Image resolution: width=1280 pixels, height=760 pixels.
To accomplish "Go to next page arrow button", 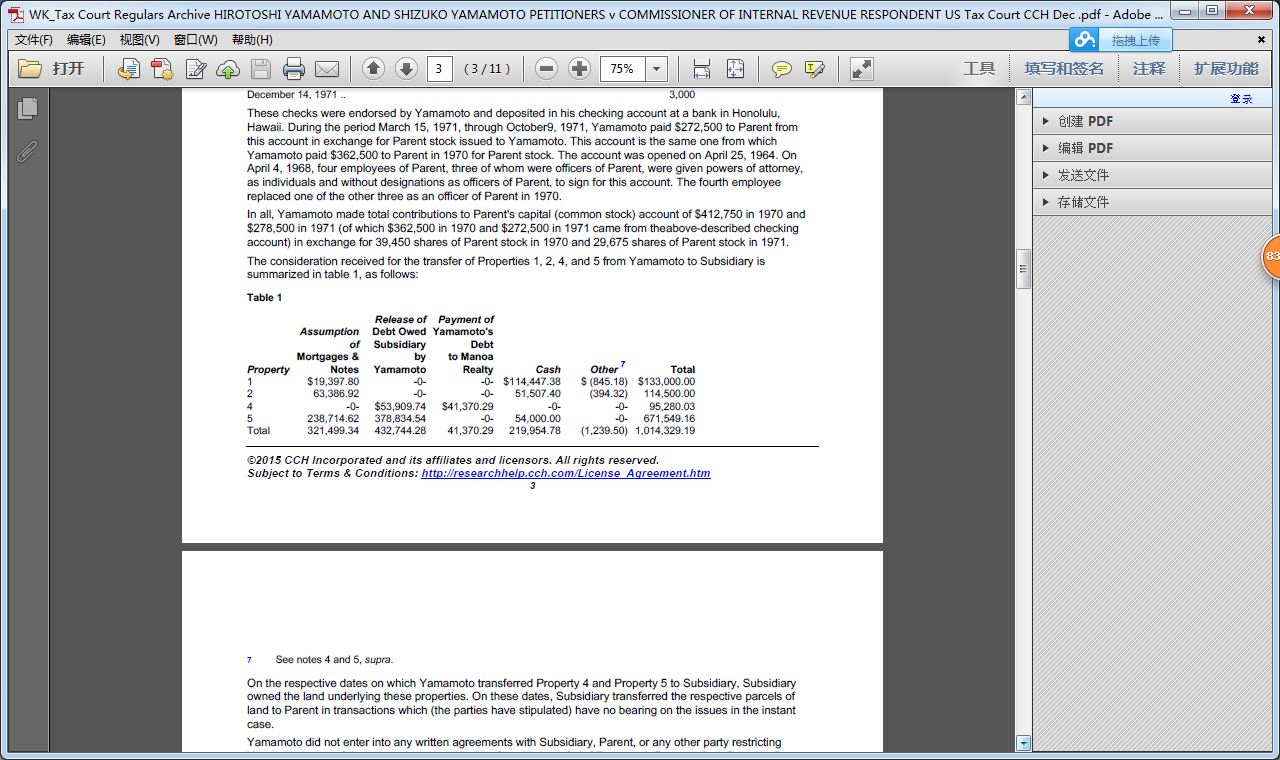I will [x=406, y=69].
